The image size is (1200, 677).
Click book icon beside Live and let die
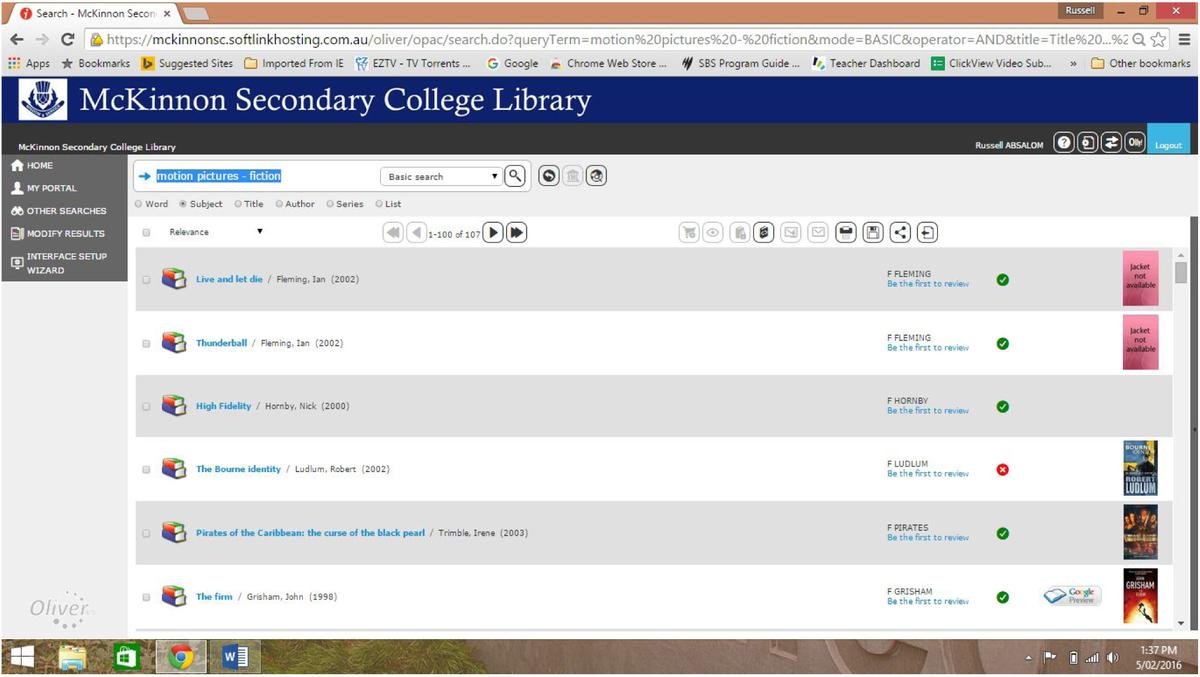tap(174, 279)
